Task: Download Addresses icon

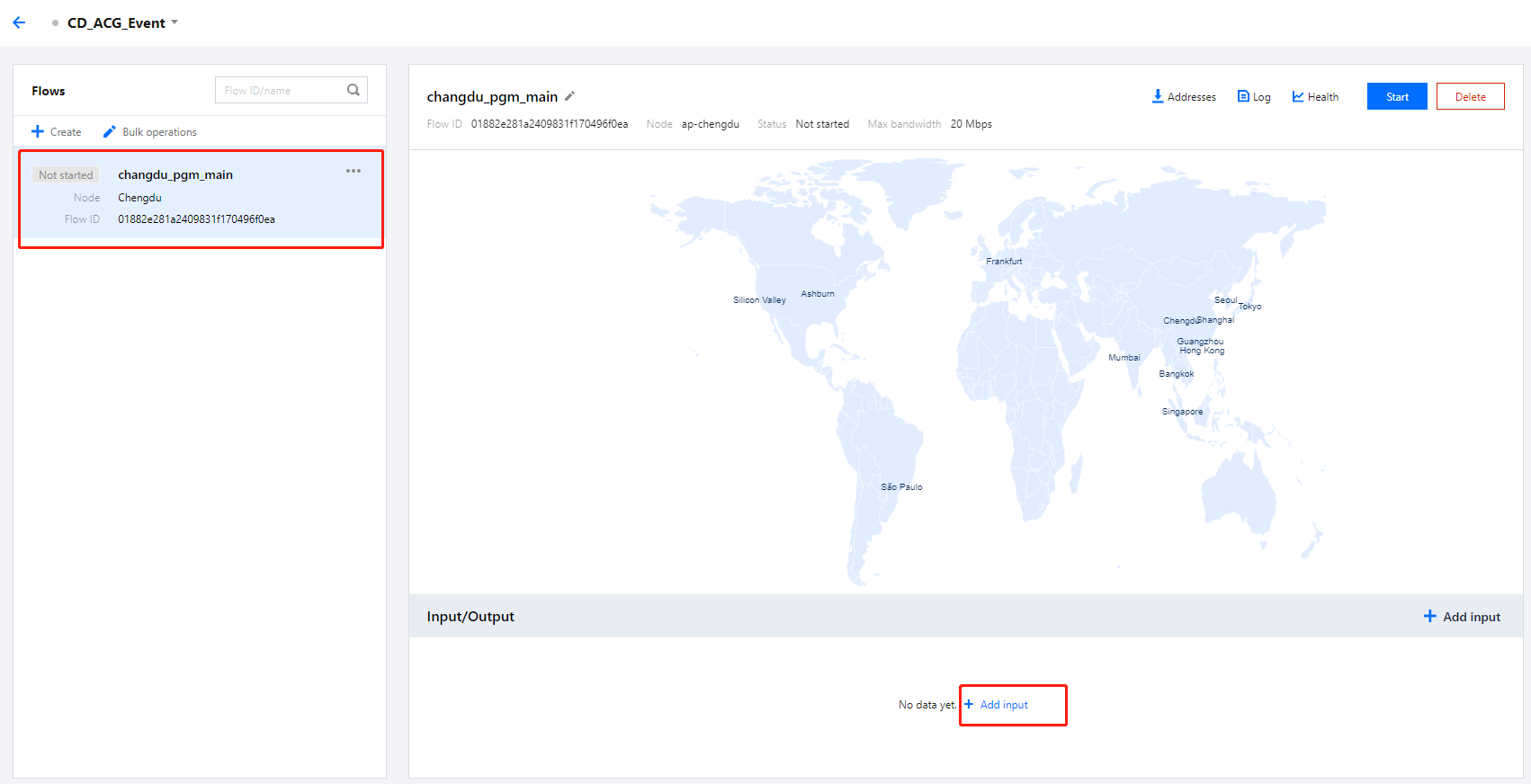Action: [x=1158, y=96]
